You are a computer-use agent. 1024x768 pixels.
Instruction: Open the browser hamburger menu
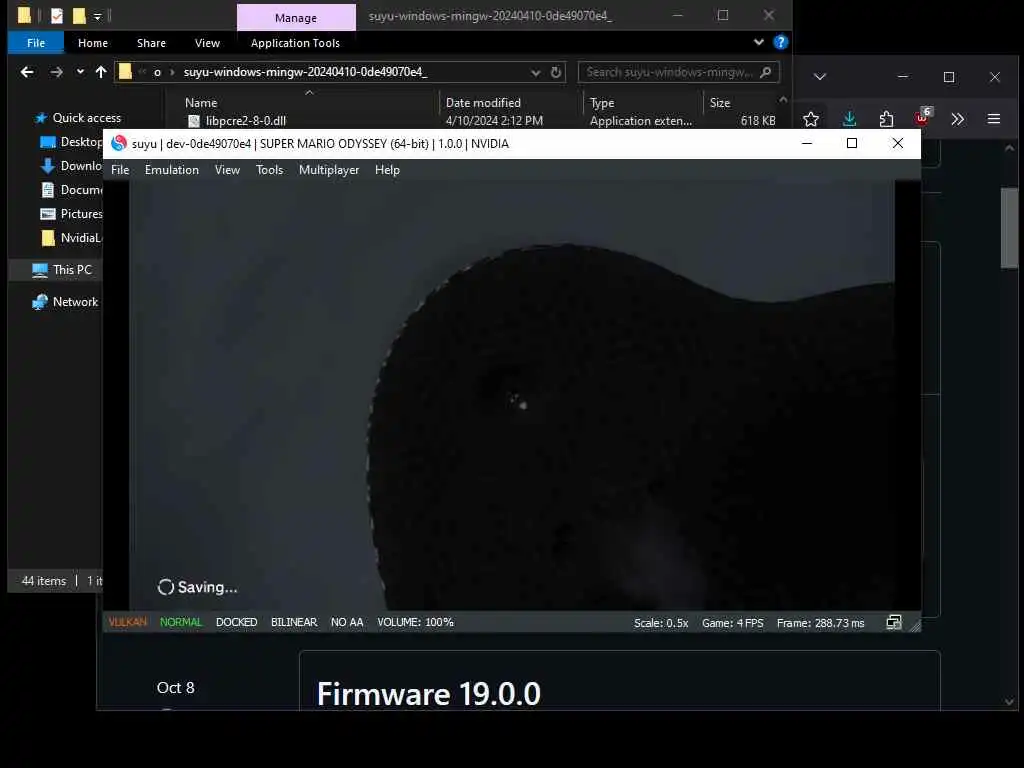coord(994,119)
